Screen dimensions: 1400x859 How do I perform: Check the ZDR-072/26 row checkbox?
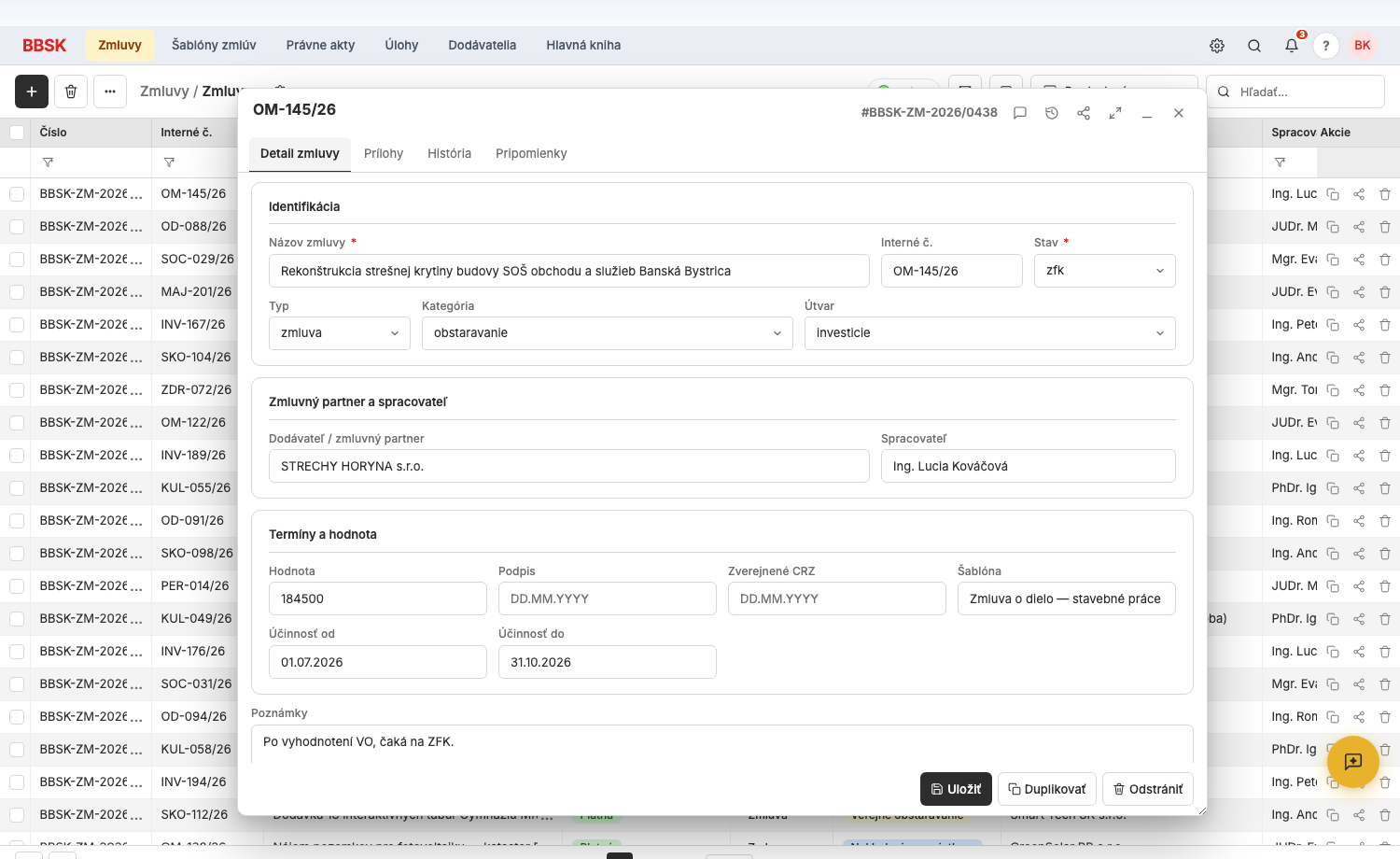click(17, 390)
